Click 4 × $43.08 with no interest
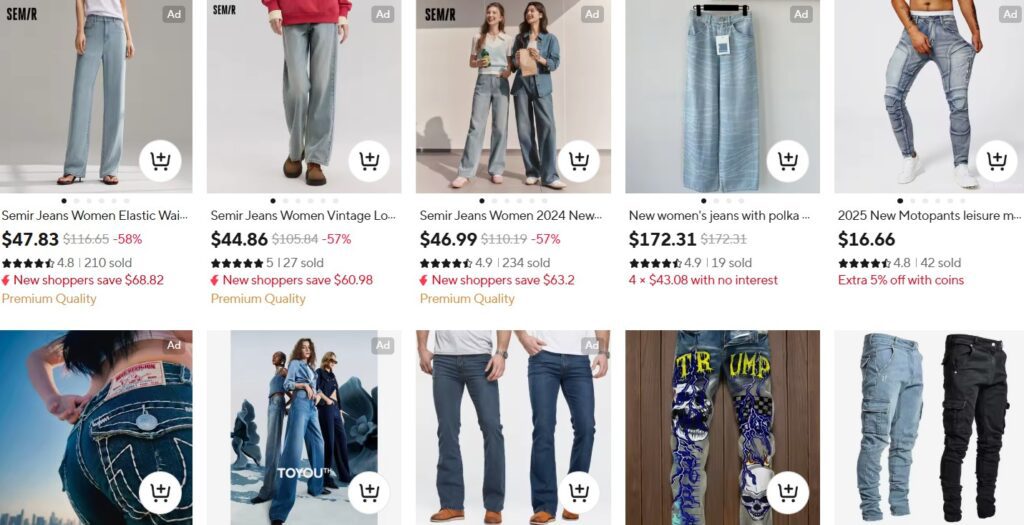Image resolution: width=1024 pixels, height=525 pixels. [703, 280]
